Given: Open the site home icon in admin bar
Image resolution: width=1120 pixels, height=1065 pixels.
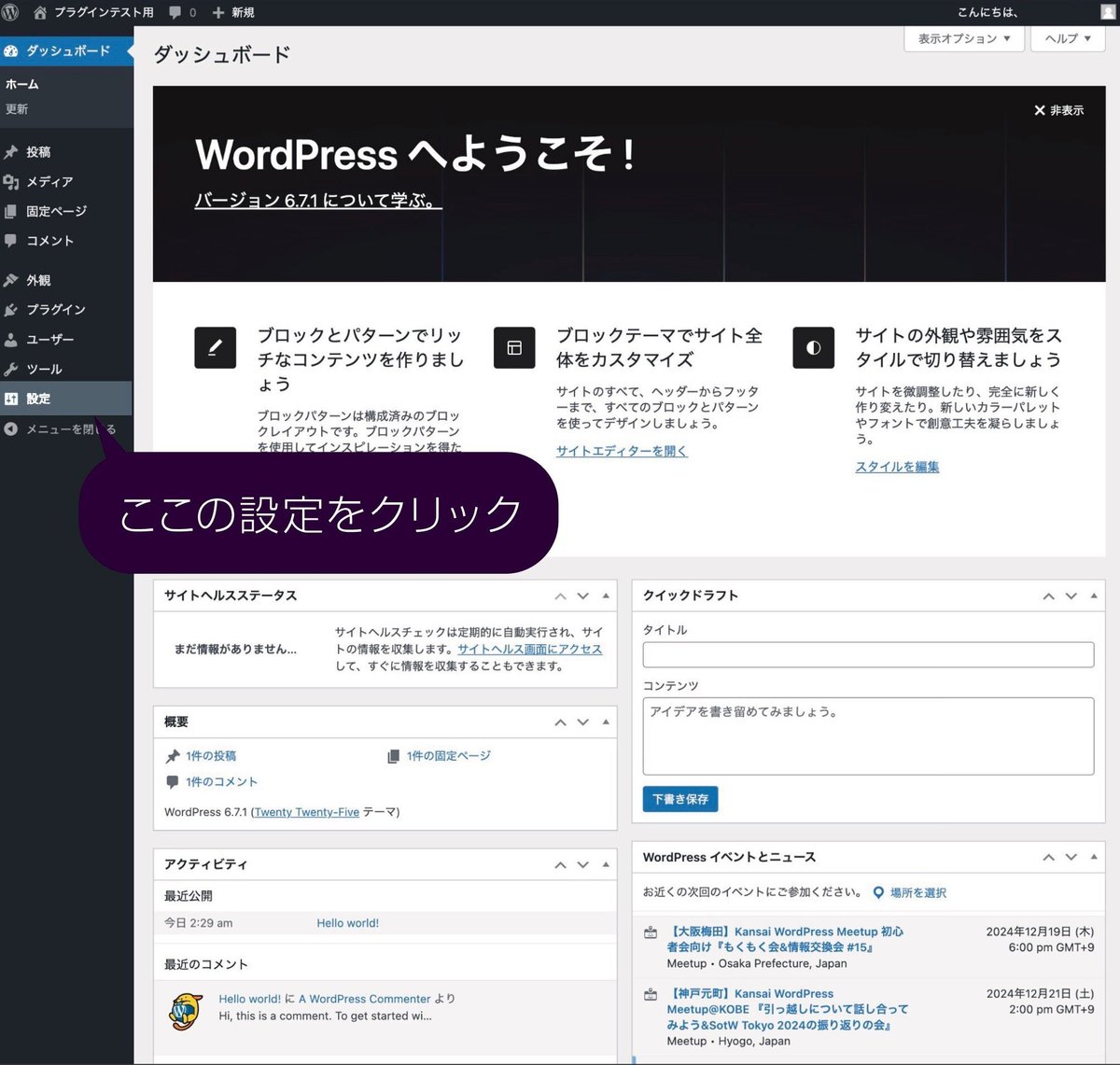Looking at the screenshot, I should tap(40, 12).
